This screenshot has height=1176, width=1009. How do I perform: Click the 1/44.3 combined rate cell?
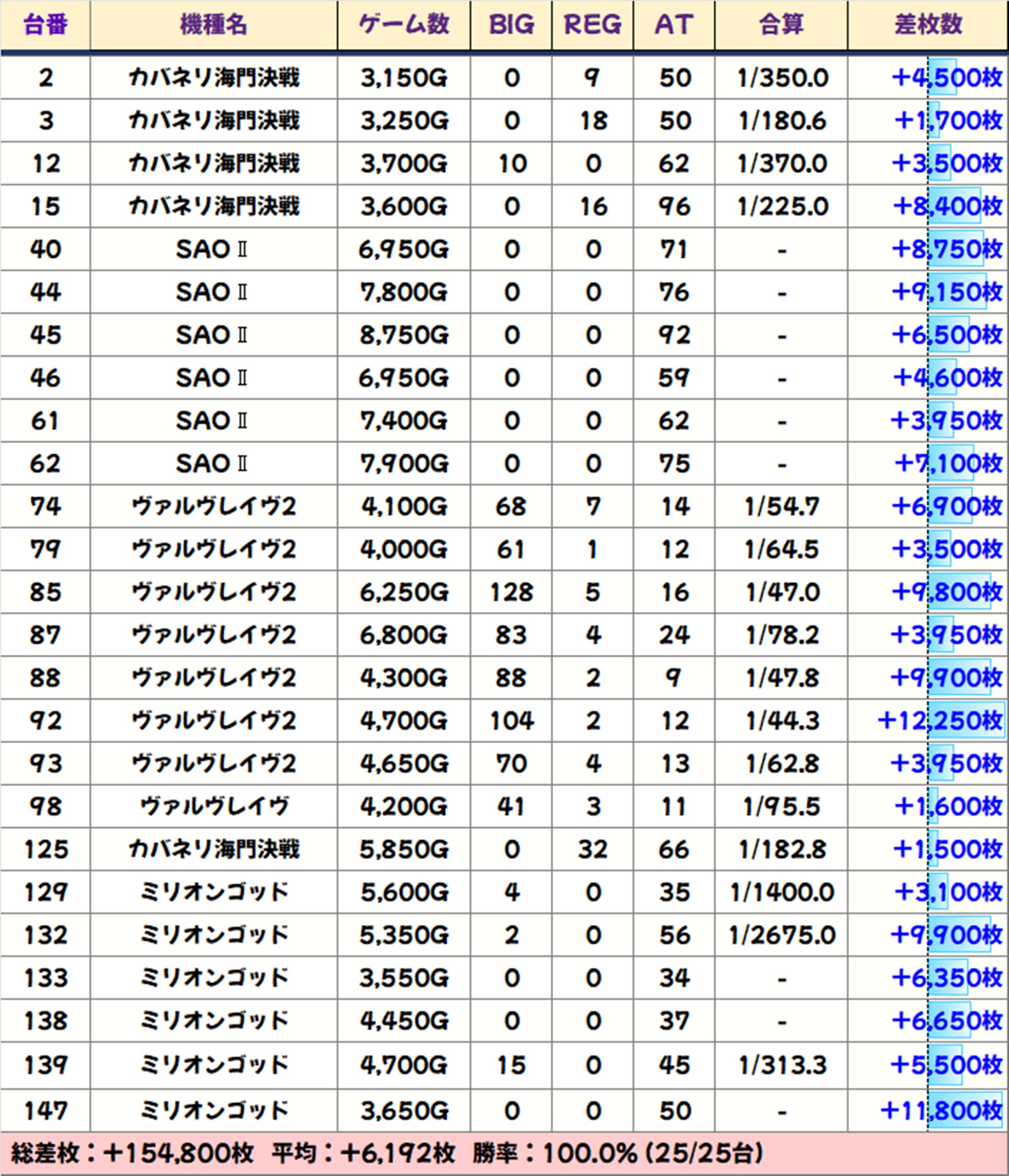click(x=782, y=721)
